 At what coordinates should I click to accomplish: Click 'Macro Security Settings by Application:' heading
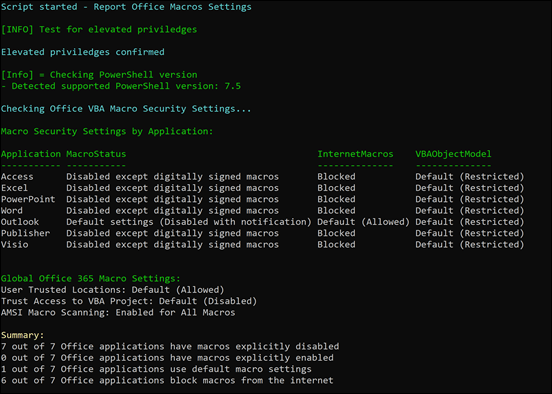pyautogui.click(x=107, y=131)
